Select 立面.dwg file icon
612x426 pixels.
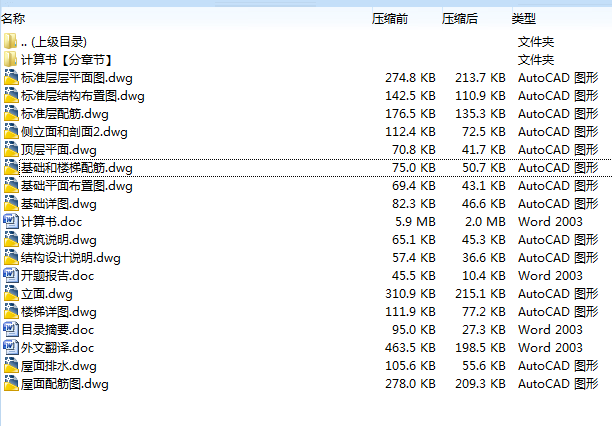(11, 293)
